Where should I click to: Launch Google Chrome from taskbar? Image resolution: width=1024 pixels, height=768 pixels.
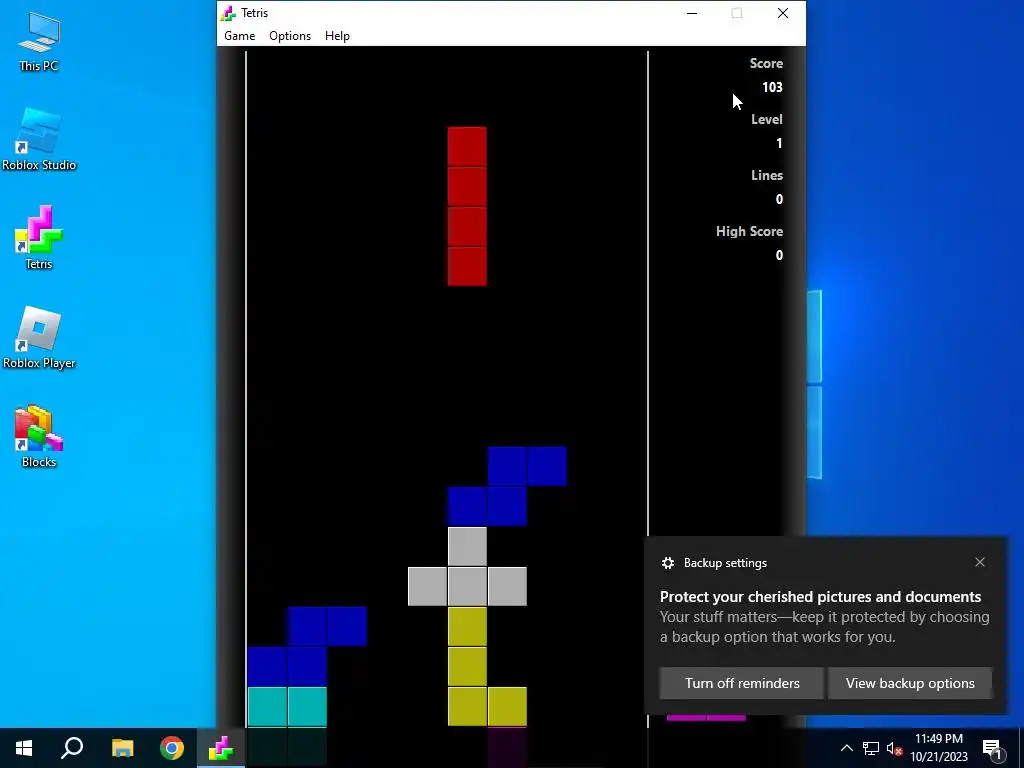pos(172,748)
